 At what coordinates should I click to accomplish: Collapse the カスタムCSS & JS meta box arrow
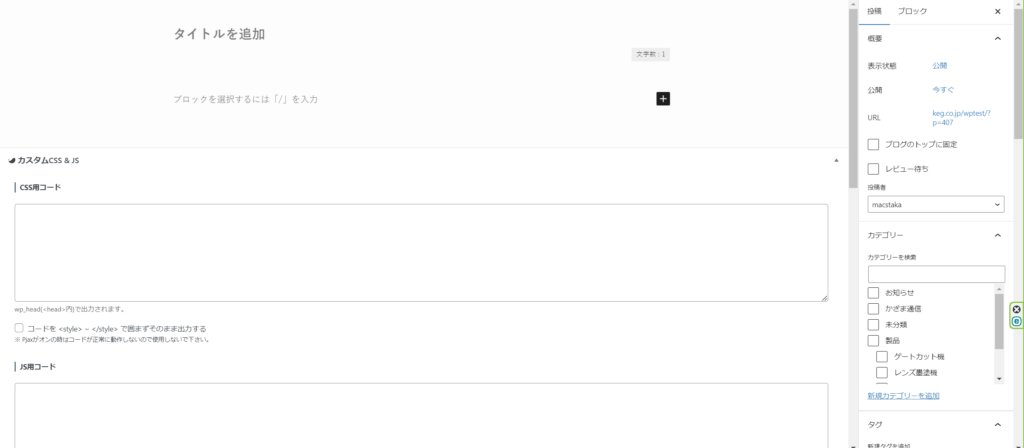[836, 160]
